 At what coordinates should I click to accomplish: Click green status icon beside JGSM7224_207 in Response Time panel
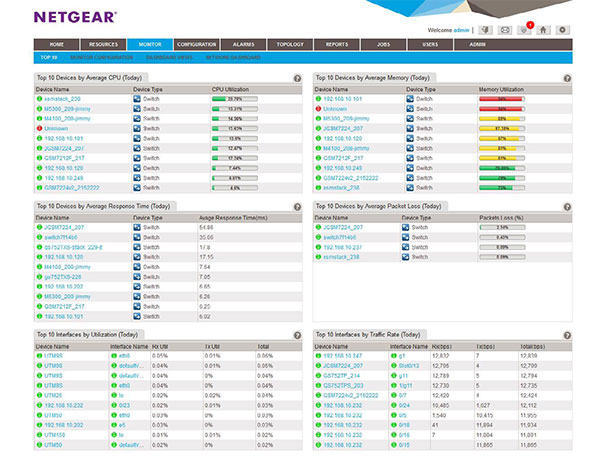click(39, 227)
